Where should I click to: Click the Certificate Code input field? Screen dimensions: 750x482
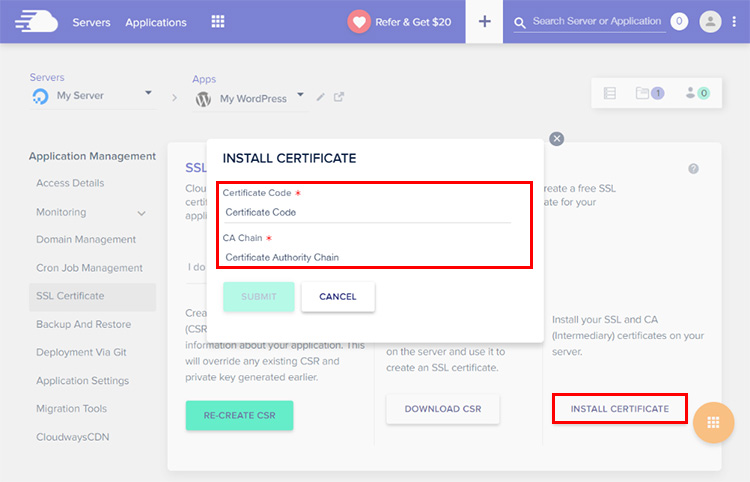pos(366,212)
